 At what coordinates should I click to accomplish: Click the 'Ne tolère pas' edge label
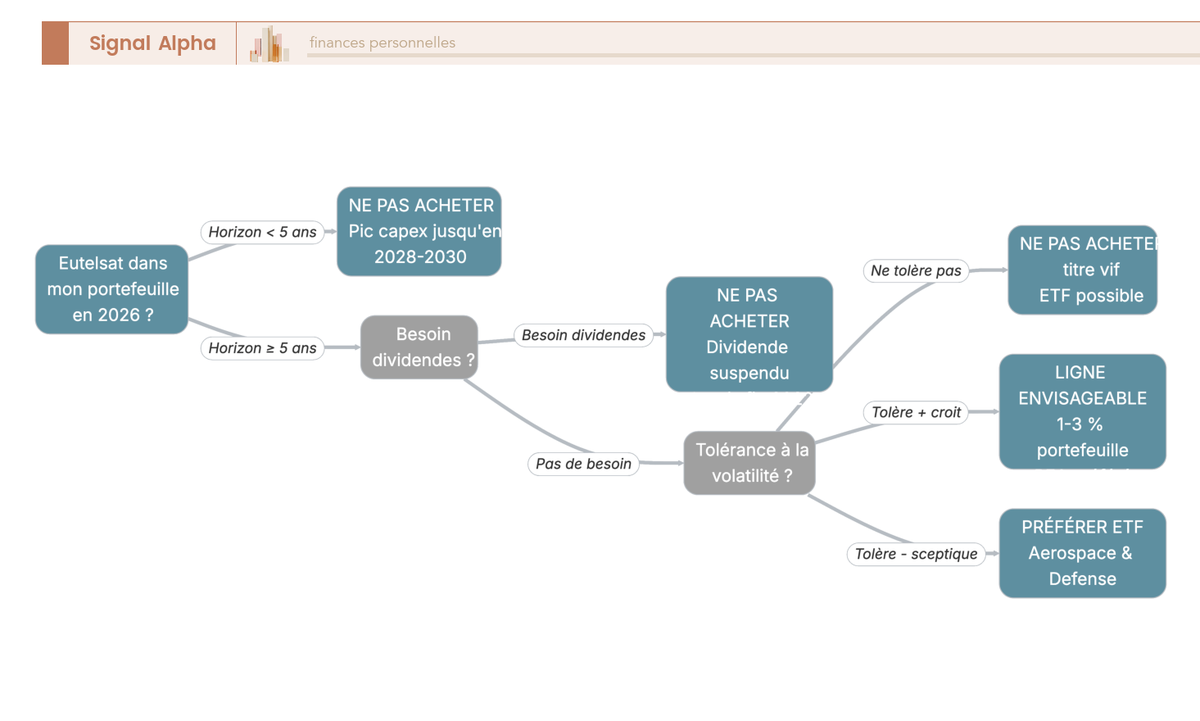pos(916,270)
